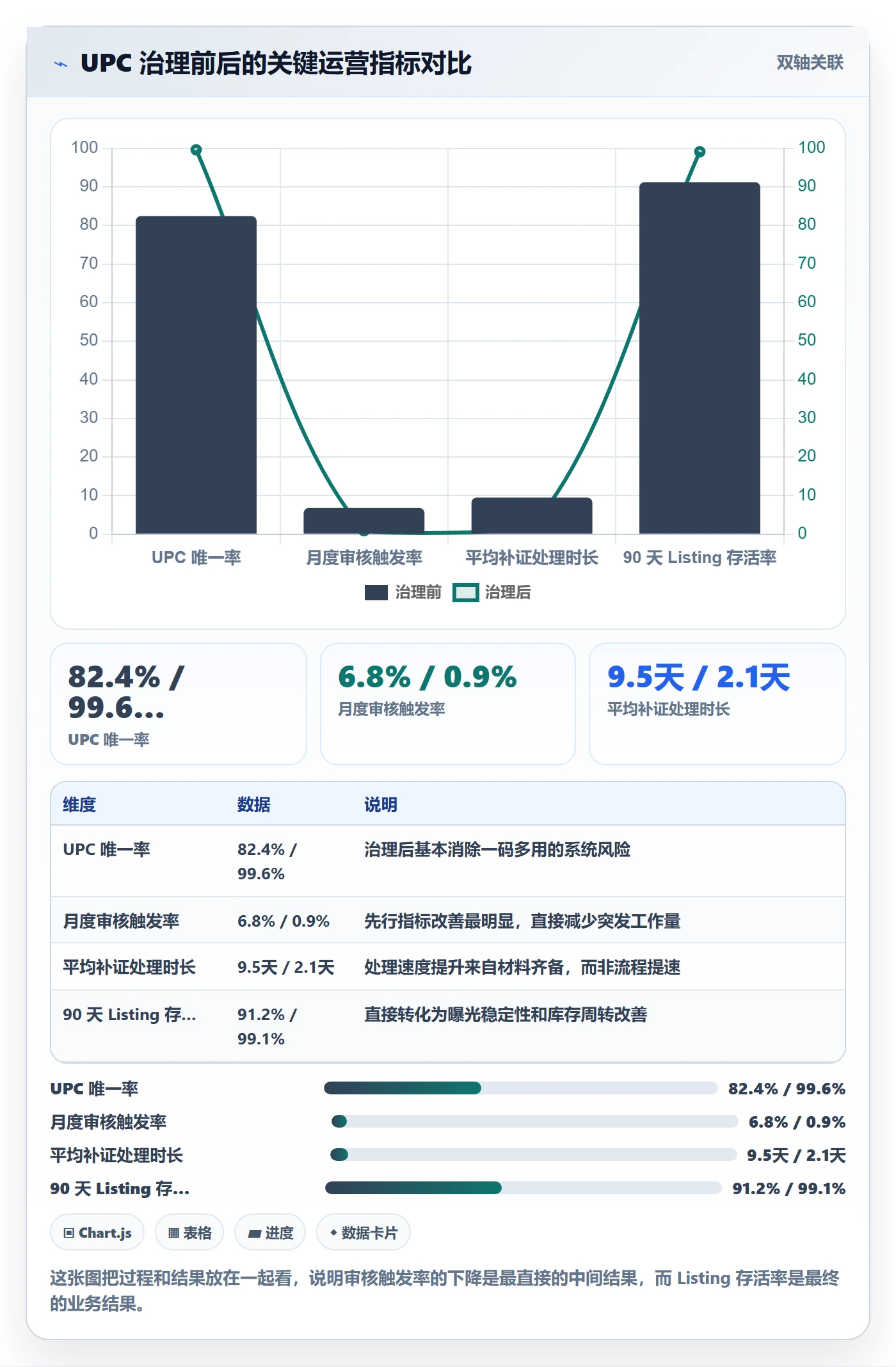Click the 82.4% / 99.6… stat card
Image resolution: width=896 pixels, height=1367 pixels.
[x=179, y=704]
